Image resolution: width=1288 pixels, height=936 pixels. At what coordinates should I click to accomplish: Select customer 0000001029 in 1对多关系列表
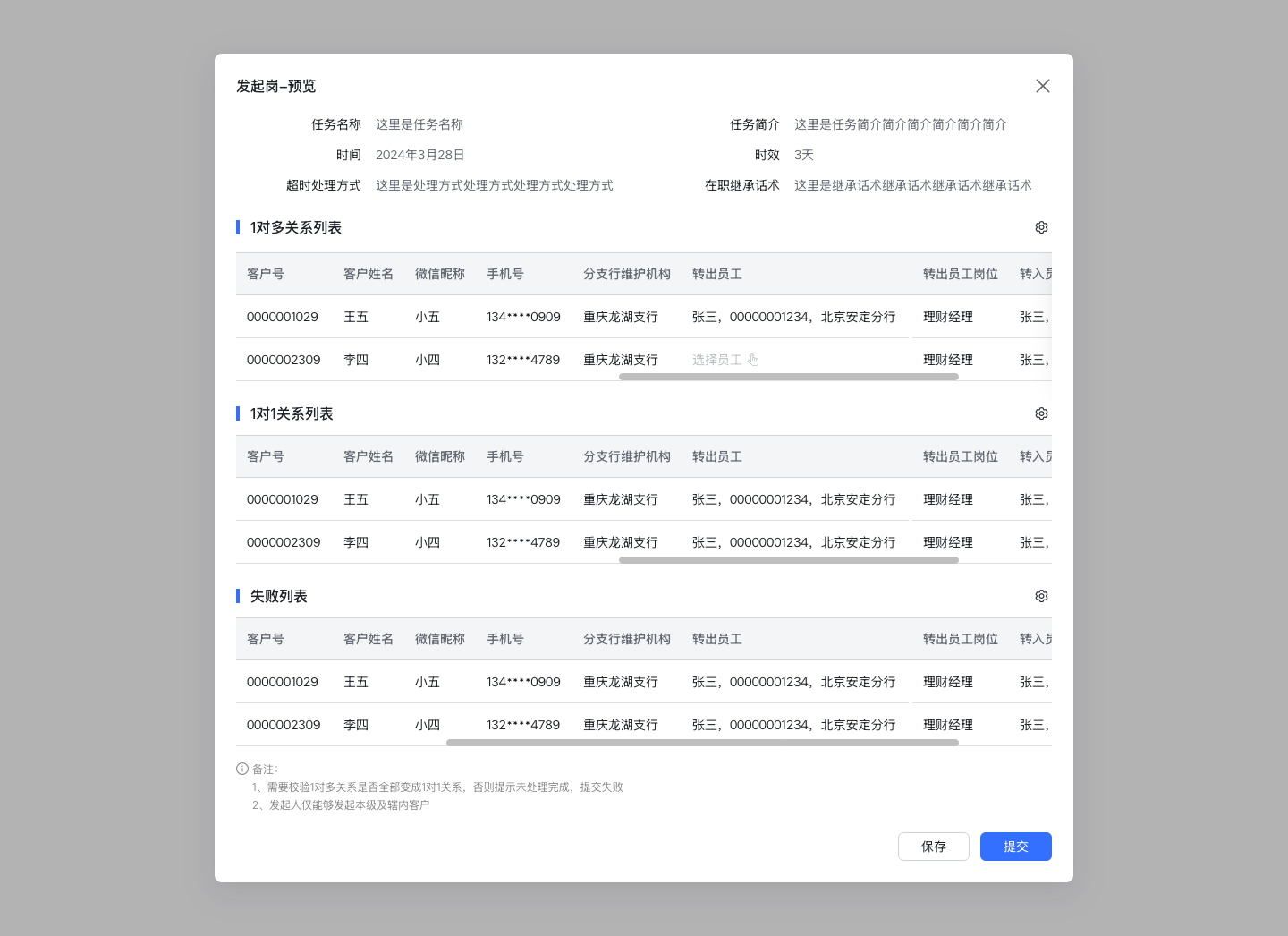tap(283, 317)
